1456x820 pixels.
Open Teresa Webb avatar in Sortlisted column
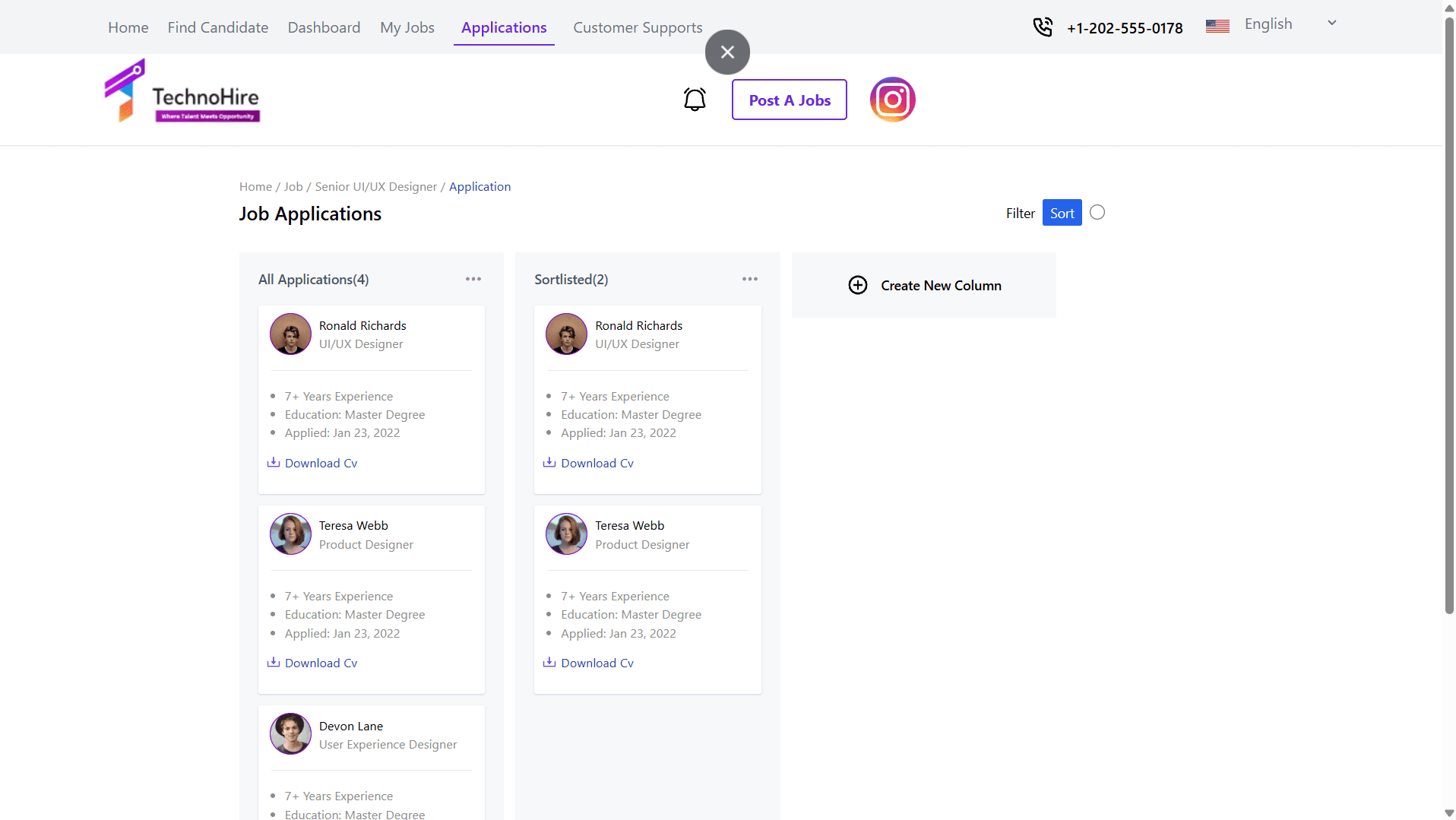566,533
